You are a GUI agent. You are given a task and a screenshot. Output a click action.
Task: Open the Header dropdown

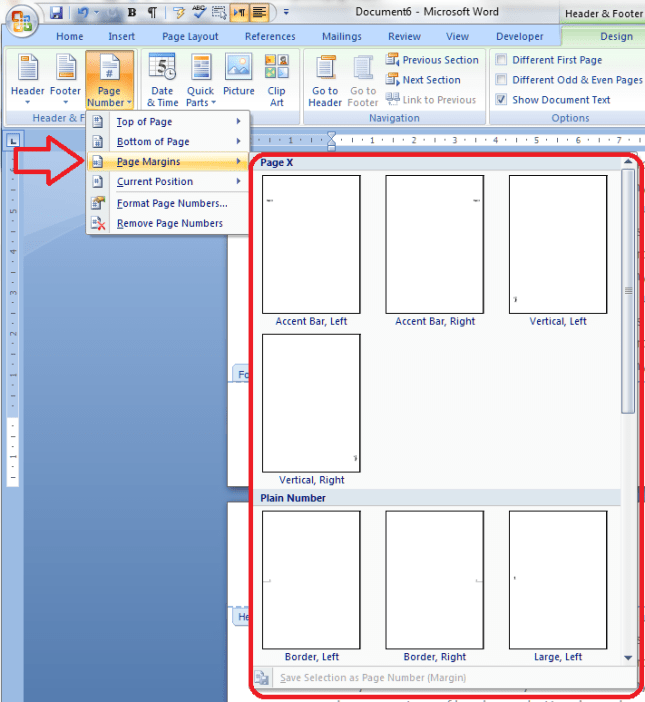28,80
